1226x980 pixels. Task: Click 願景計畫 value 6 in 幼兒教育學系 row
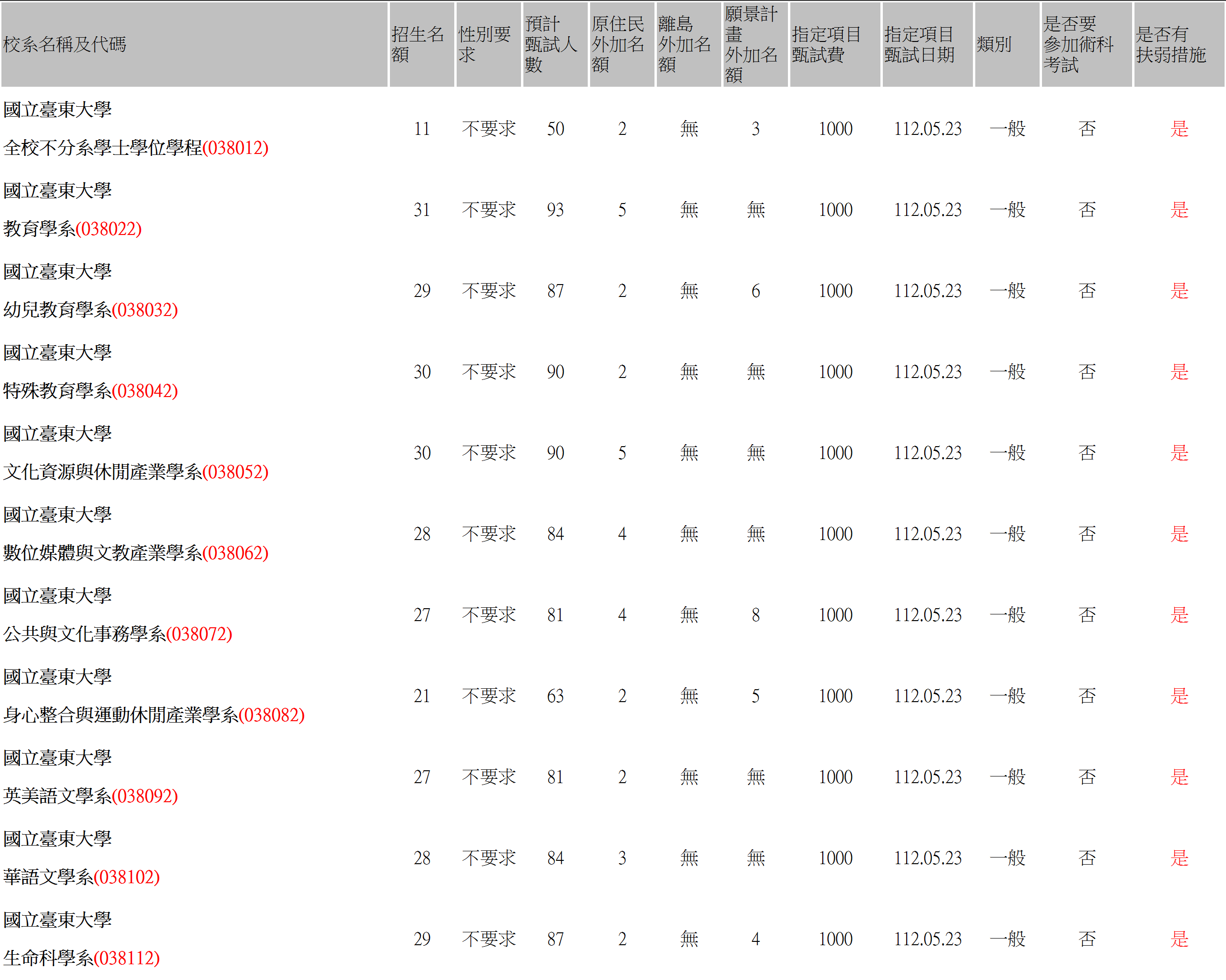point(756,291)
